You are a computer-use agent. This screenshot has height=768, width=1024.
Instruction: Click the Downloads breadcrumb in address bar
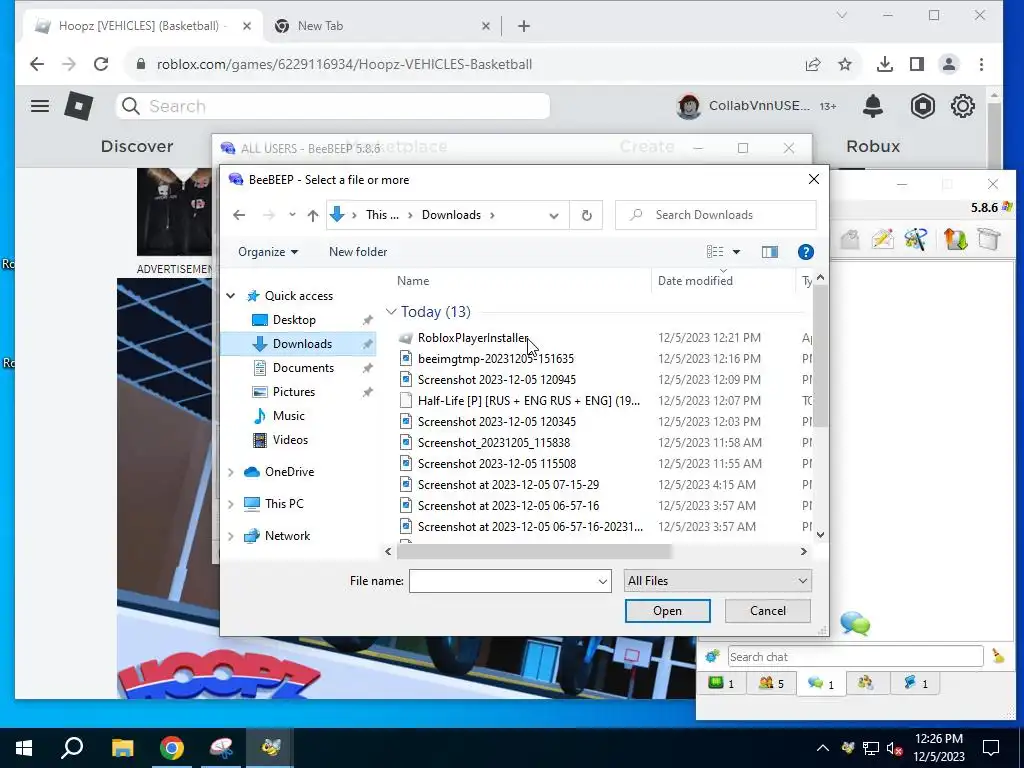point(451,215)
